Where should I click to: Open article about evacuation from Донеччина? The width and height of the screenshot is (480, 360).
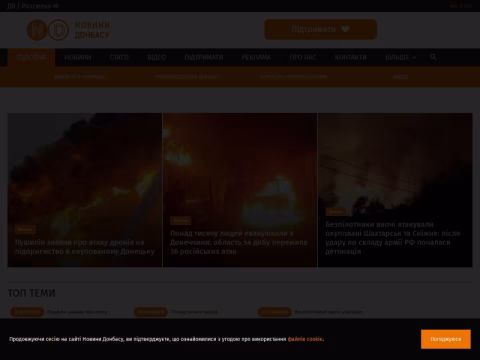(x=239, y=242)
